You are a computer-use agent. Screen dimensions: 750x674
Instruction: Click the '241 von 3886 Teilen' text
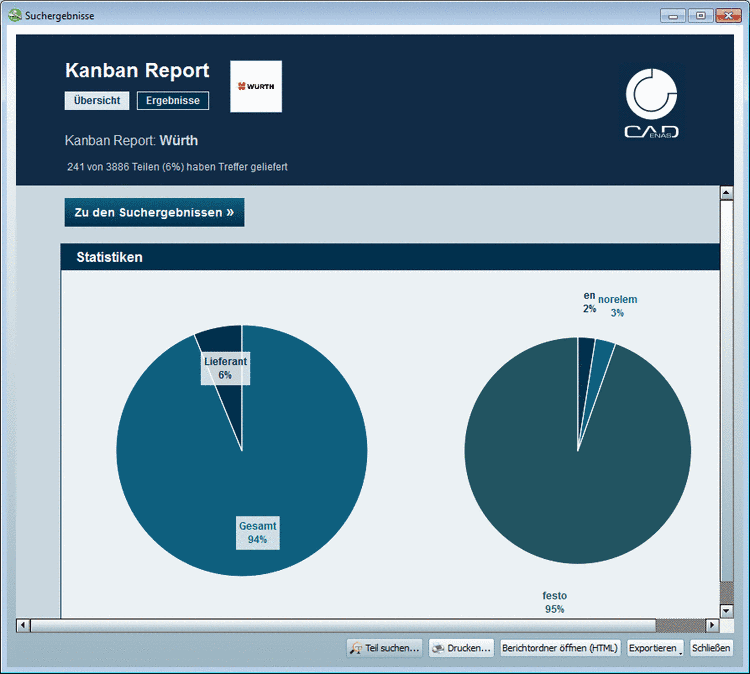(177, 167)
